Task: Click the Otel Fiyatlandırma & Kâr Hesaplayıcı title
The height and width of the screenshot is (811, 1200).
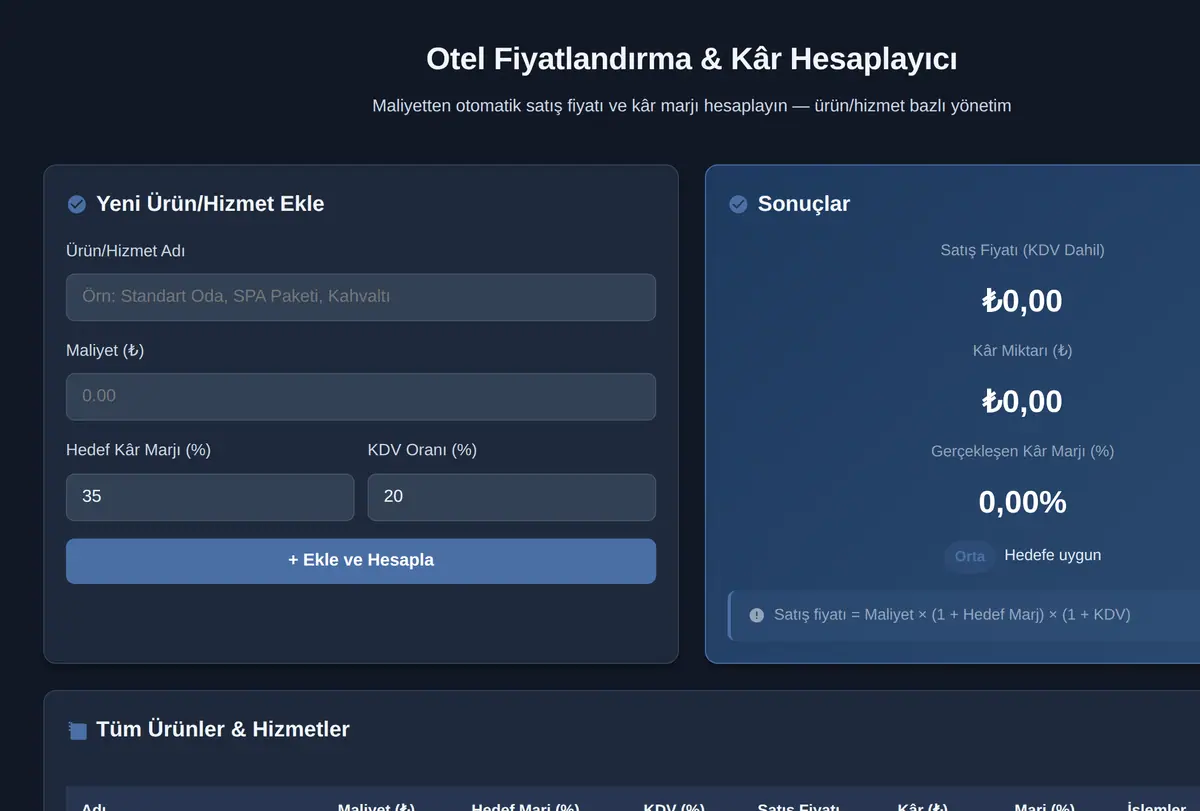Action: point(692,59)
